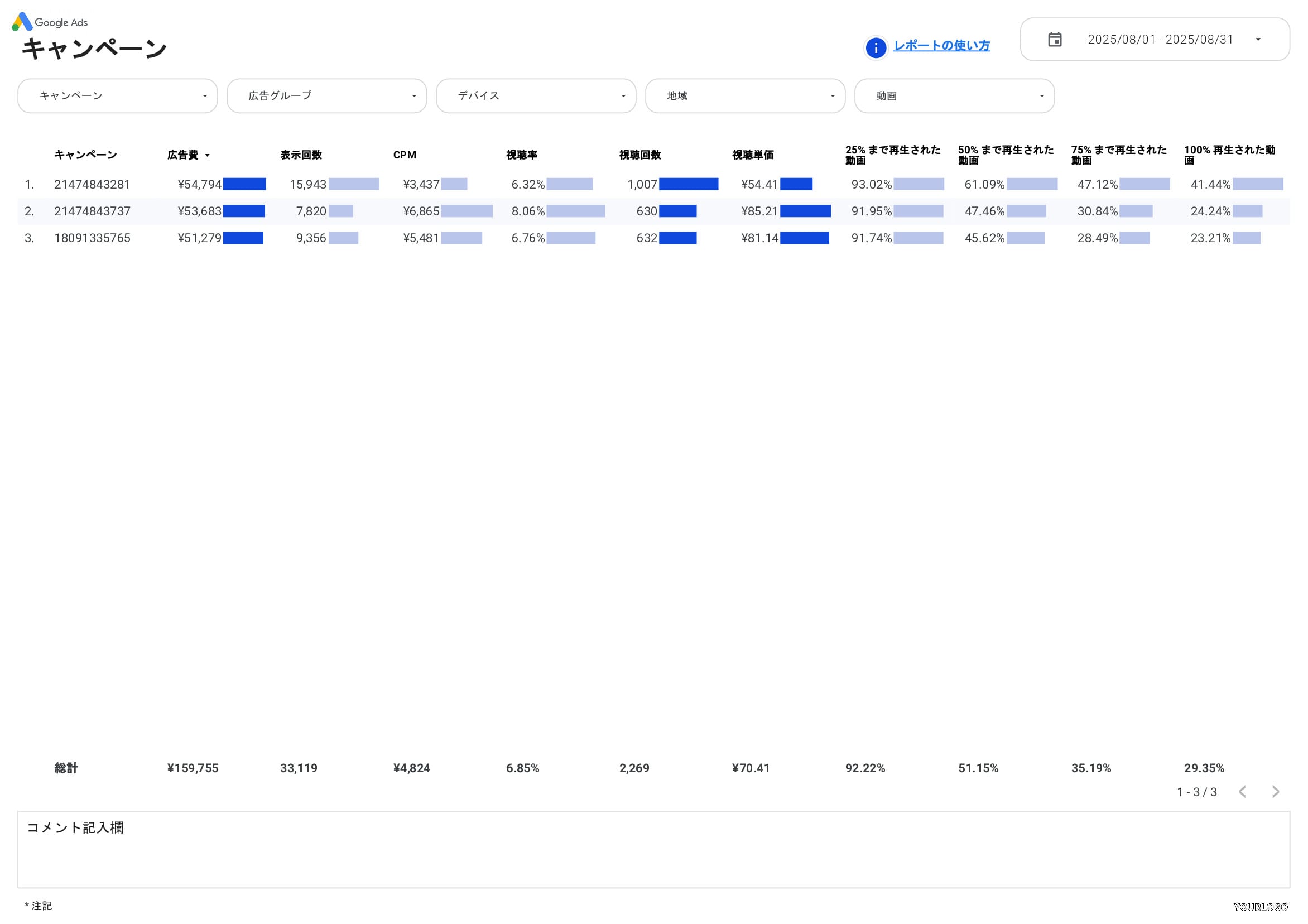Go to previous table page arrow
This screenshot has height=924, width=1308.
point(1243,792)
